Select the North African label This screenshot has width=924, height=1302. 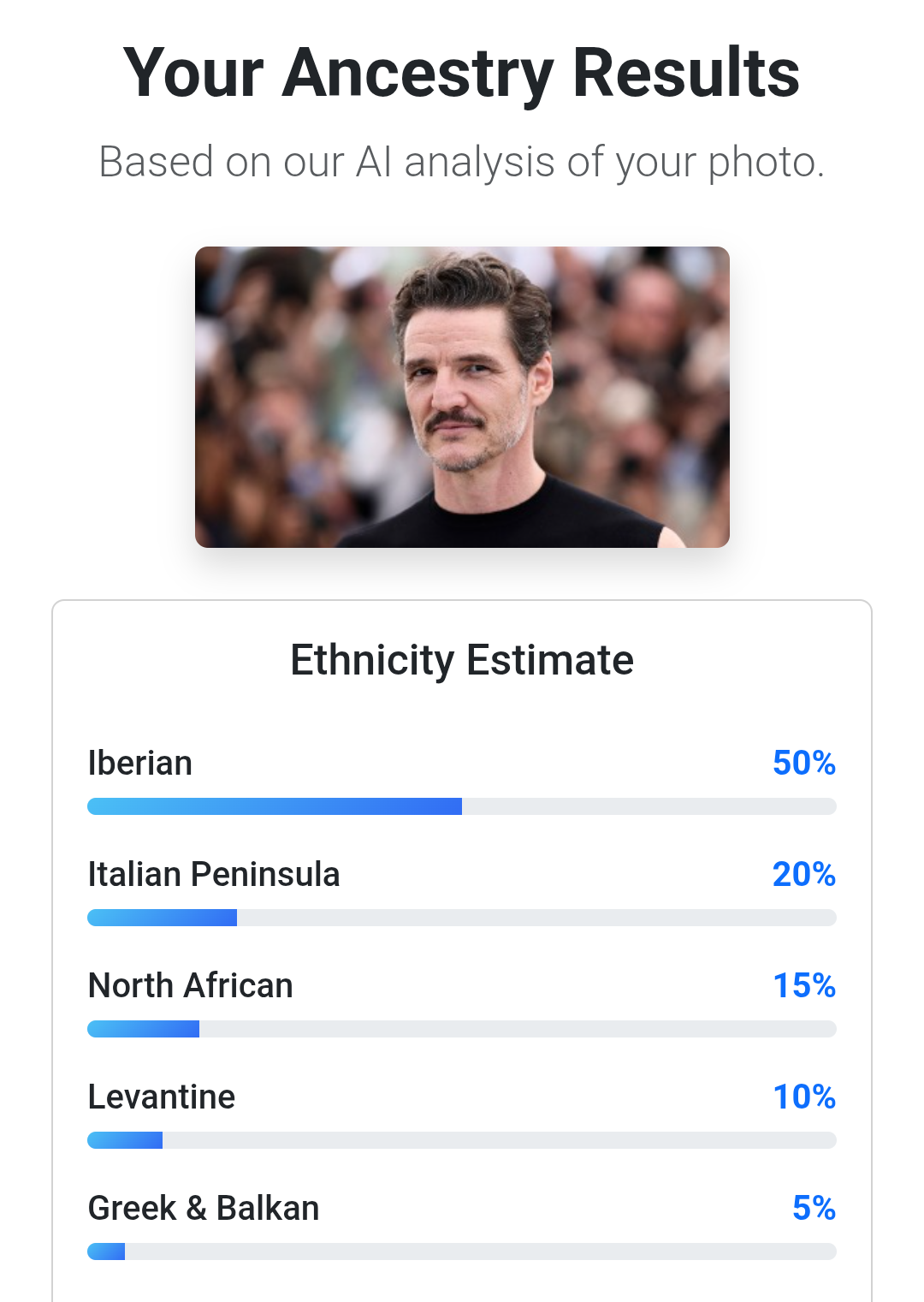click(191, 985)
